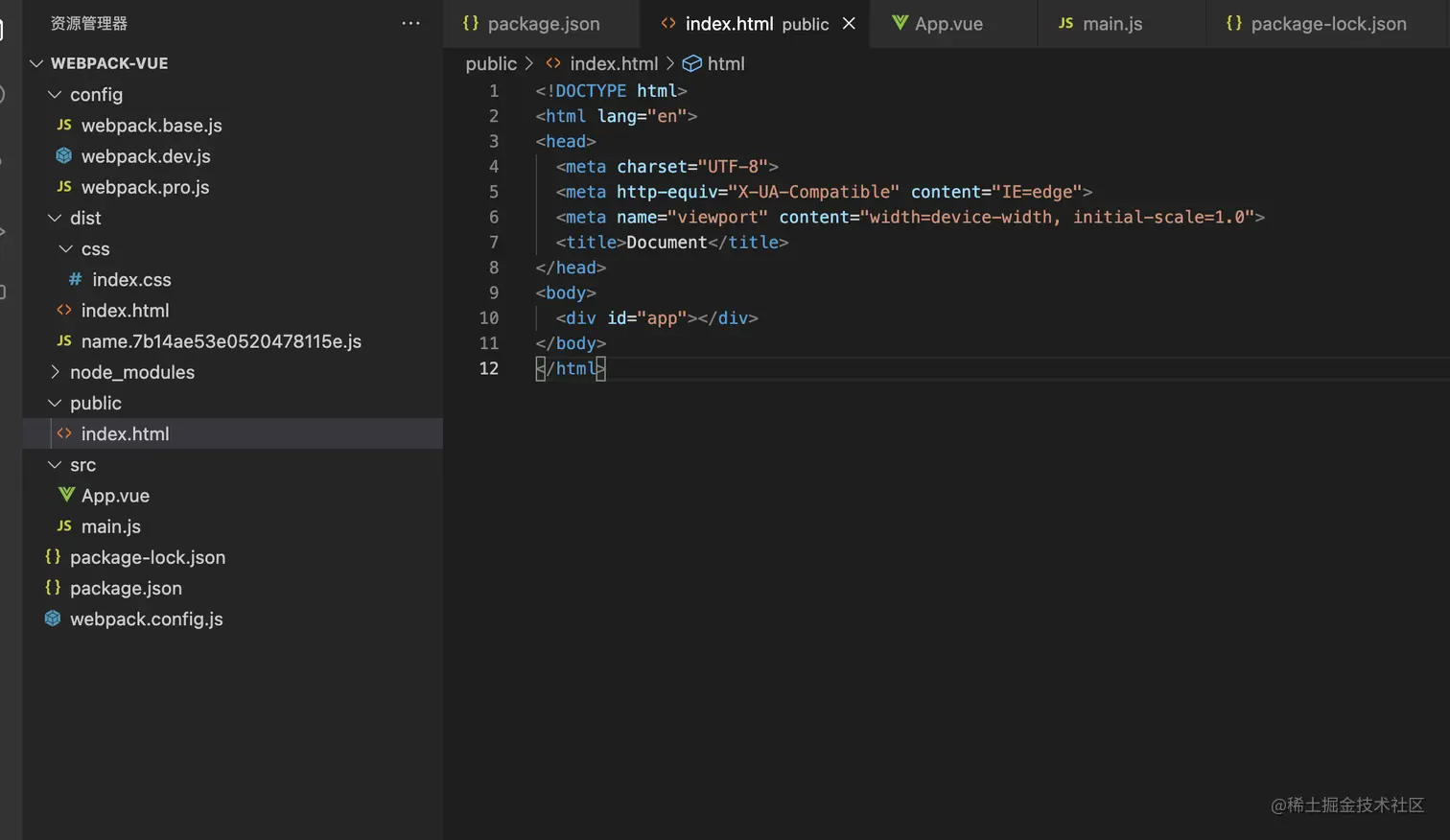Click the html symbol icon in the breadcrumb
Image resolution: width=1450 pixels, height=840 pixels.
[x=691, y=63]
